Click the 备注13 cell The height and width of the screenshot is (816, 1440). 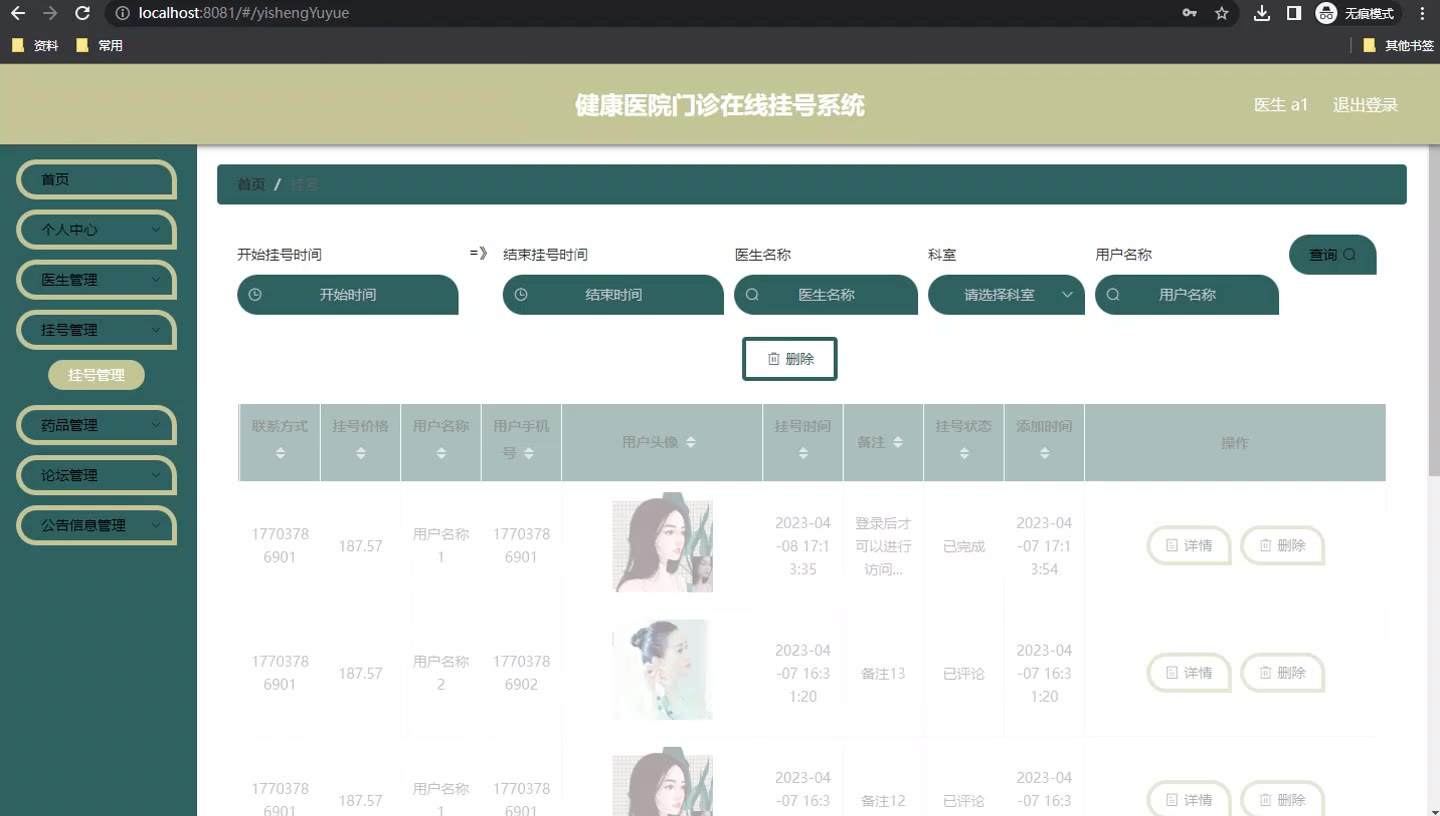click(883, 673)
